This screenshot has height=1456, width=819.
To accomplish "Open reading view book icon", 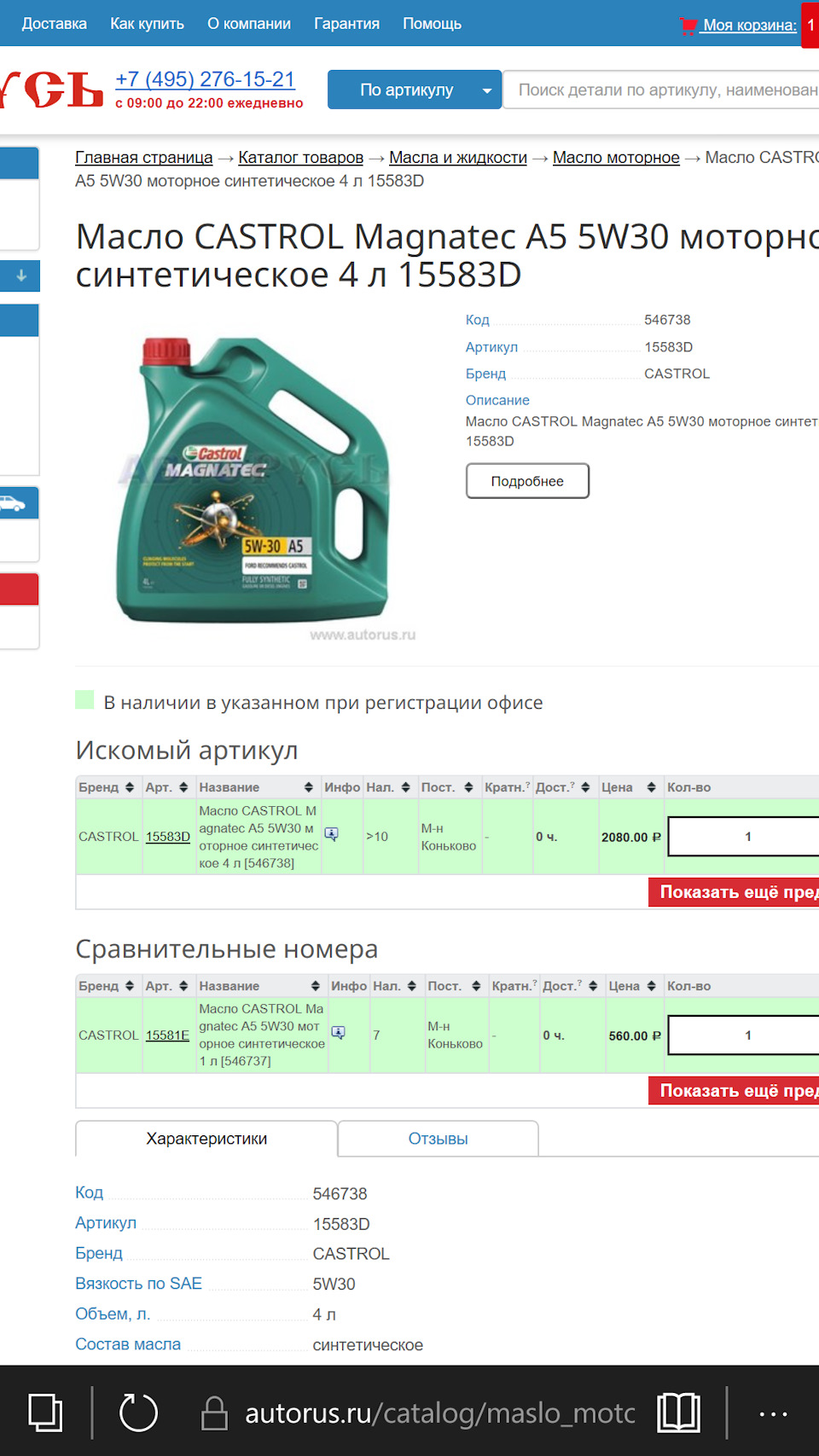I will [x=679, y=1412].
